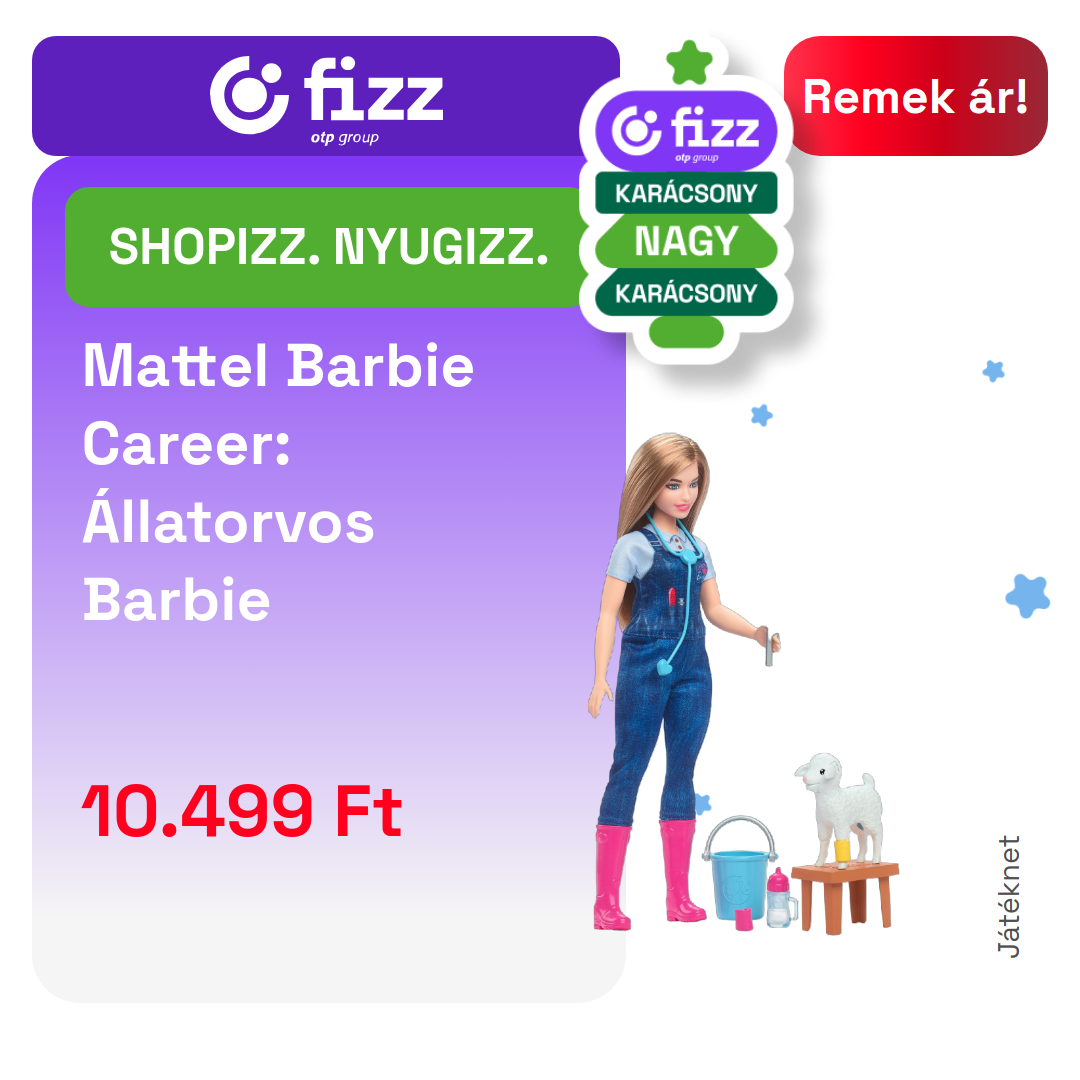1080x1080 pixels.
Task: Click the small blue star below the Remek ár badge
Action: (x=993, y=371)
